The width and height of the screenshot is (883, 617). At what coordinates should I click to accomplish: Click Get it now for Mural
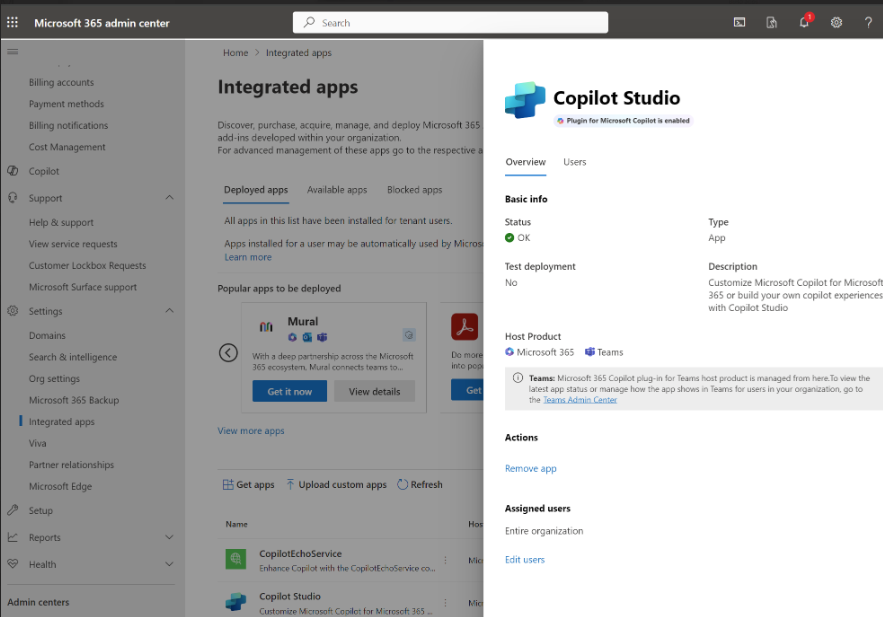tap(289, 391)
